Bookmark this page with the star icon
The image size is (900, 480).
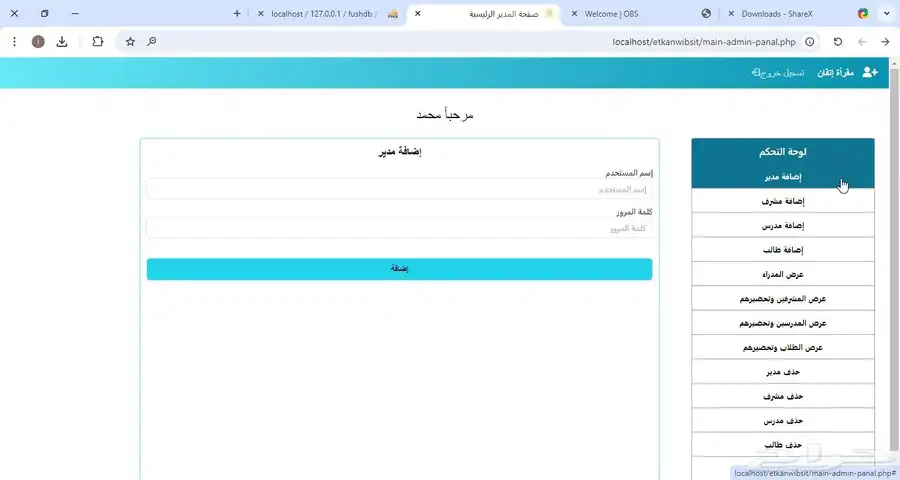[130, 41]
